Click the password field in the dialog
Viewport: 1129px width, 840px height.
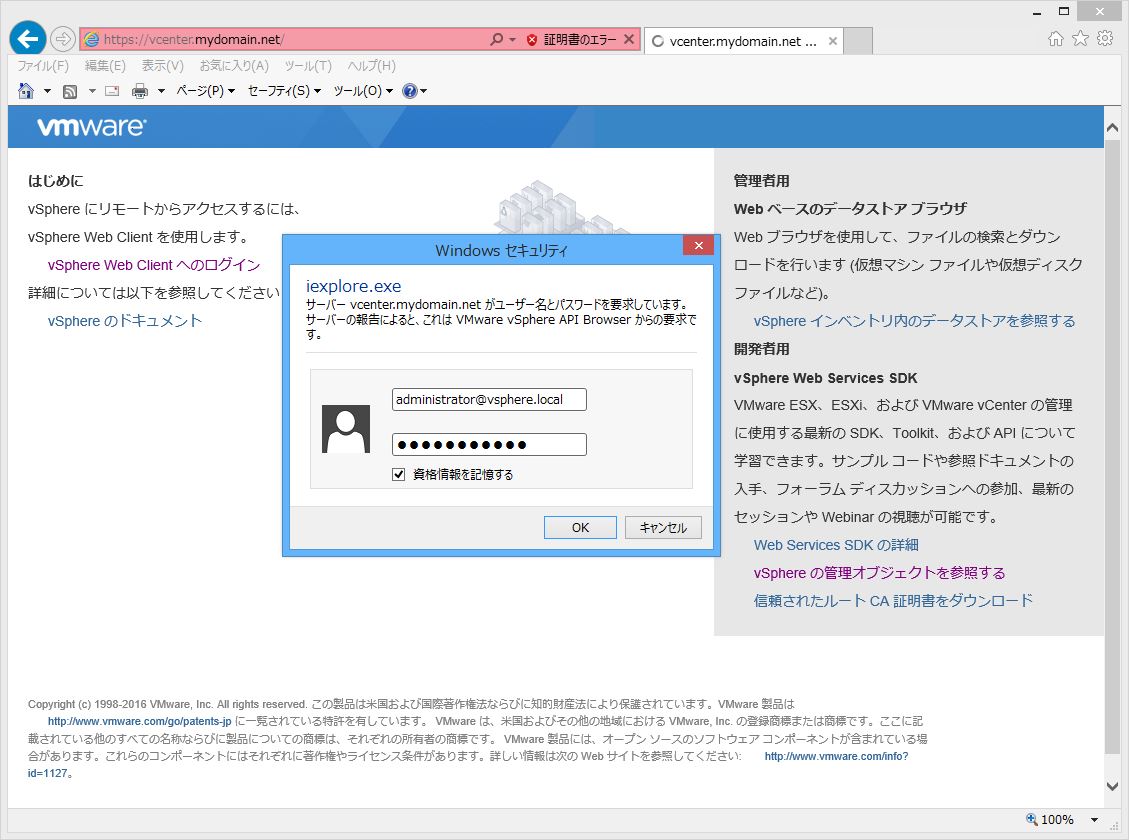pyautogui.click(x=489, y=445)
